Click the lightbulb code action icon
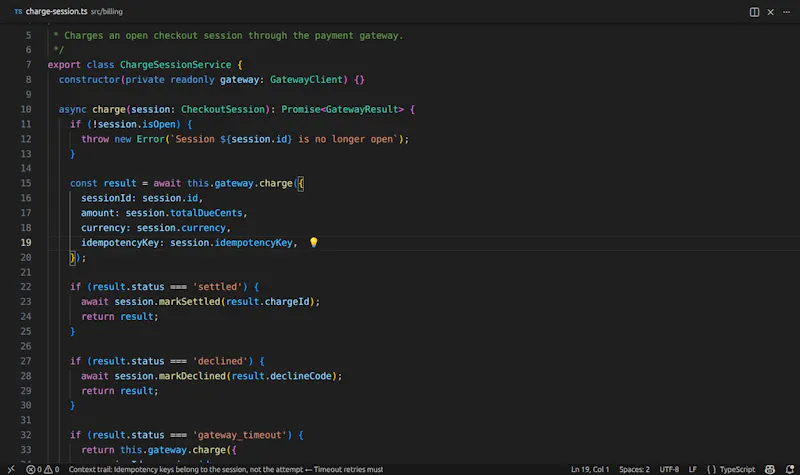This screenshot has height=475, width=800. point(314,242)
